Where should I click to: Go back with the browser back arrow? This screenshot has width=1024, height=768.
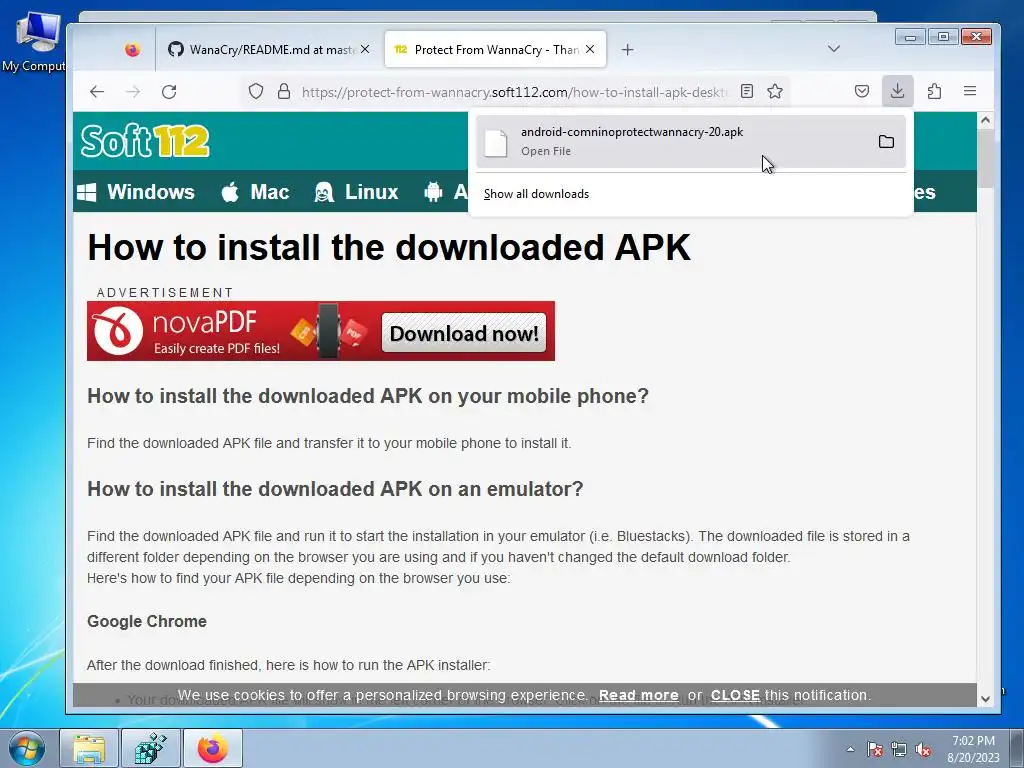tap(97, 91)
